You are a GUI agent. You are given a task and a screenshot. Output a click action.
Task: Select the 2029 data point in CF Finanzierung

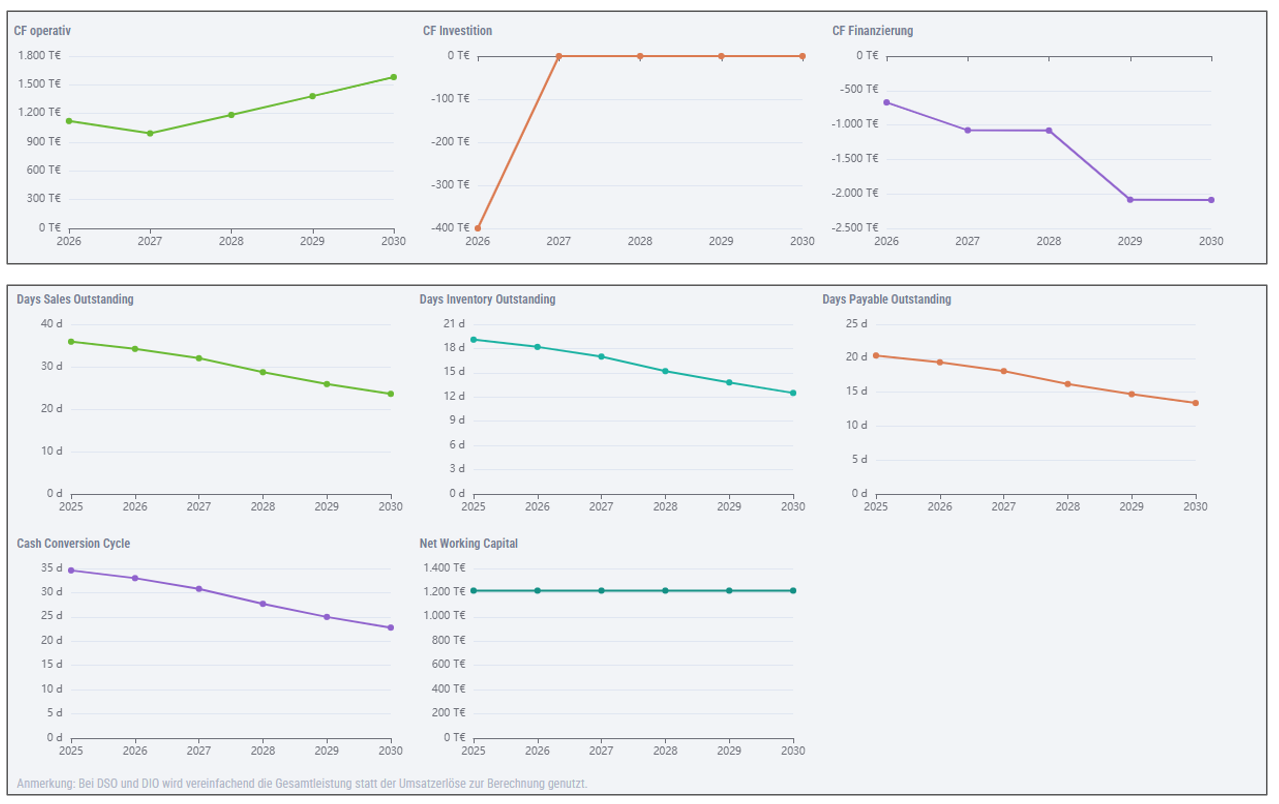click(1130, 199)
